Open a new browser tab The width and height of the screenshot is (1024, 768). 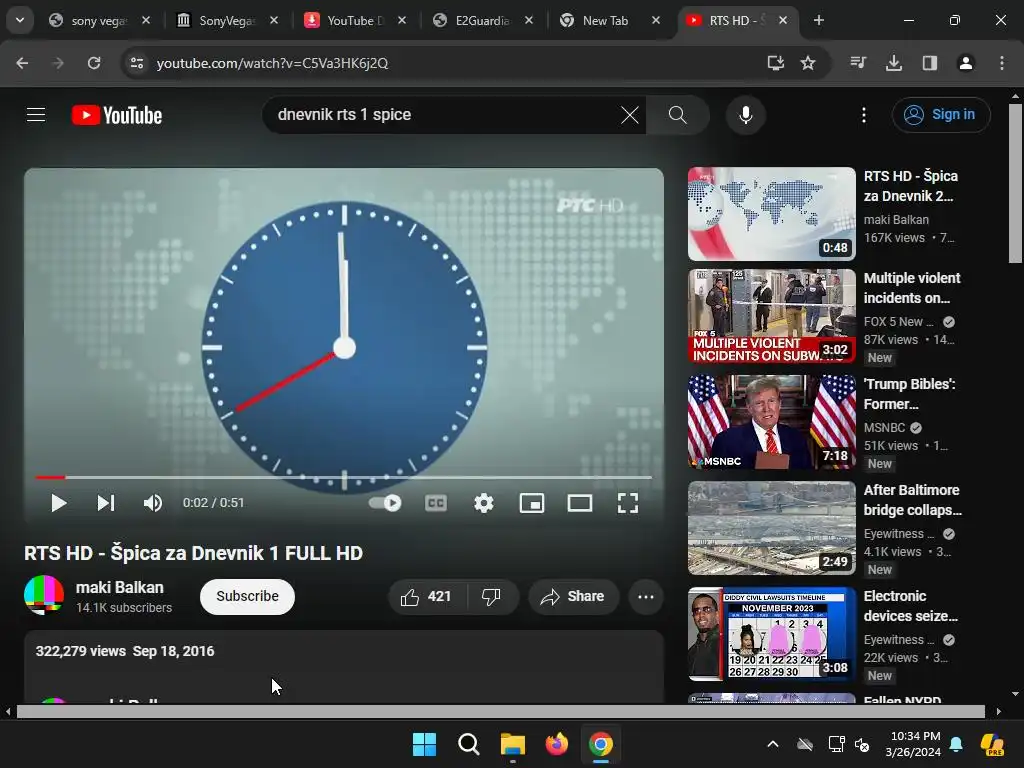(818, 21)
